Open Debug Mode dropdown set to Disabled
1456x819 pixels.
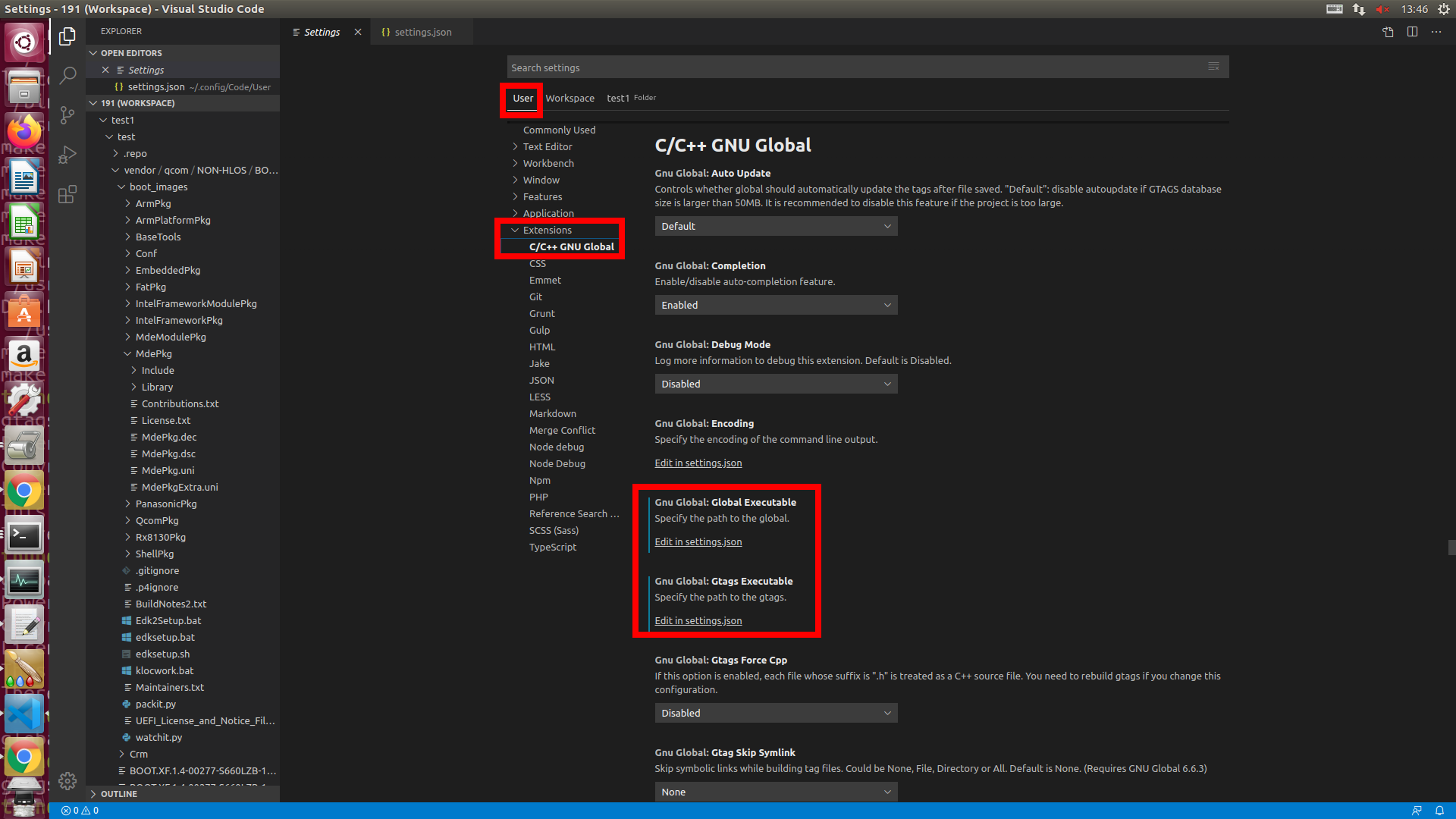coord(776,384)
